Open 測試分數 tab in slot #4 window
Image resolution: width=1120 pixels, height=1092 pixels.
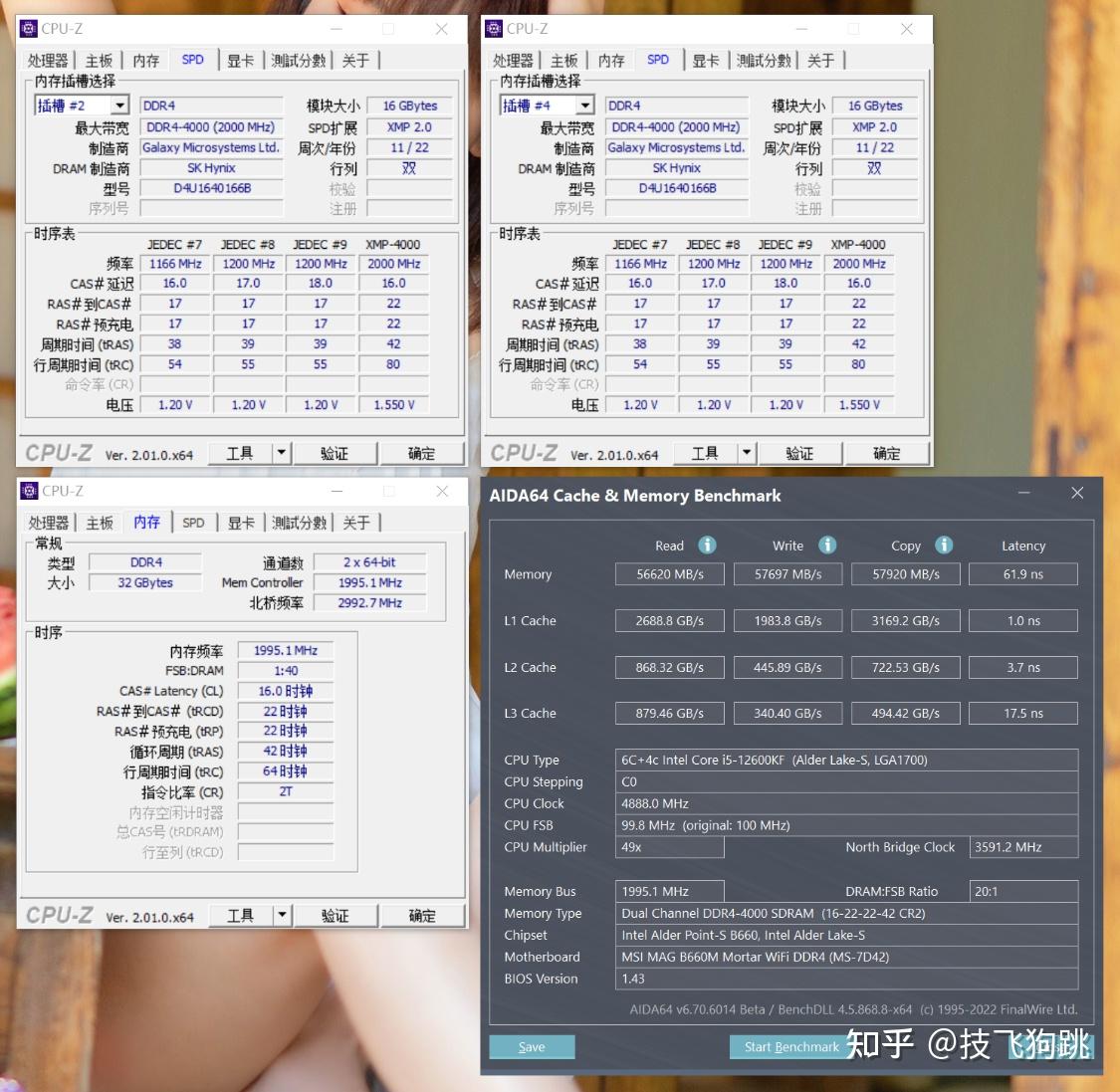coord(764,61)
